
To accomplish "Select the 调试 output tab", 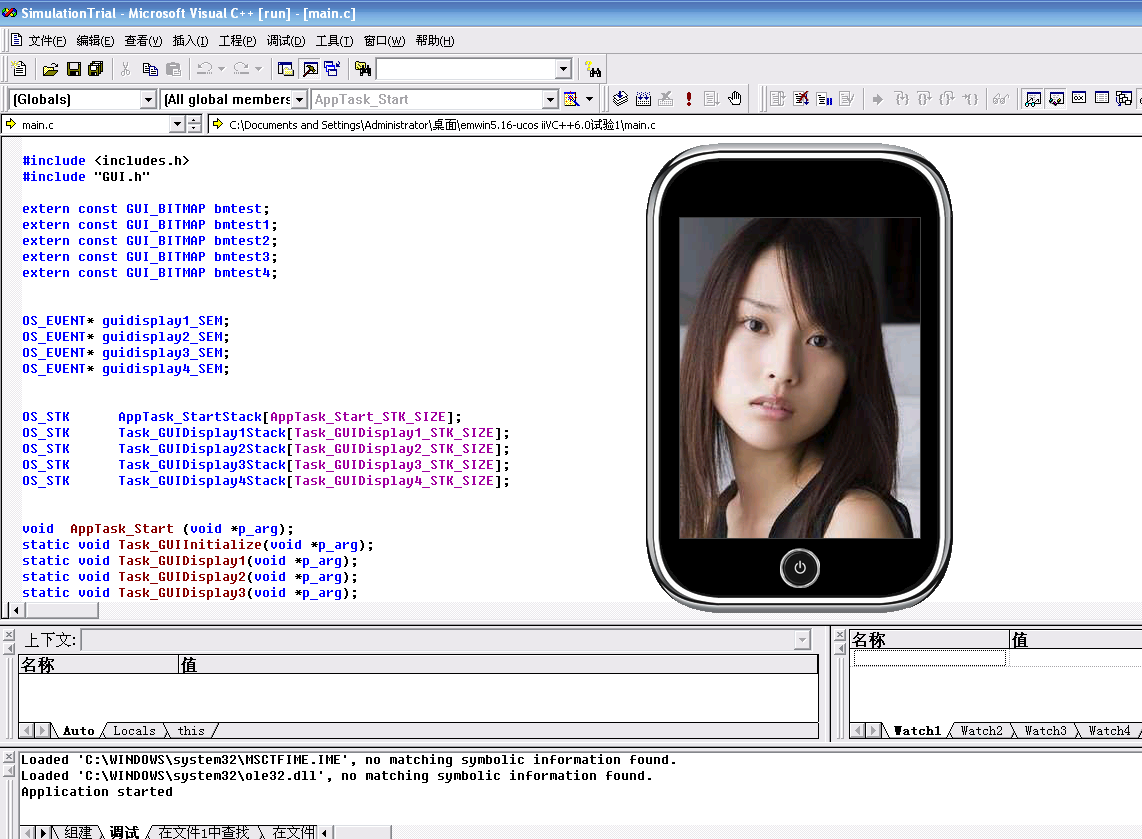I will pos(124,832).
